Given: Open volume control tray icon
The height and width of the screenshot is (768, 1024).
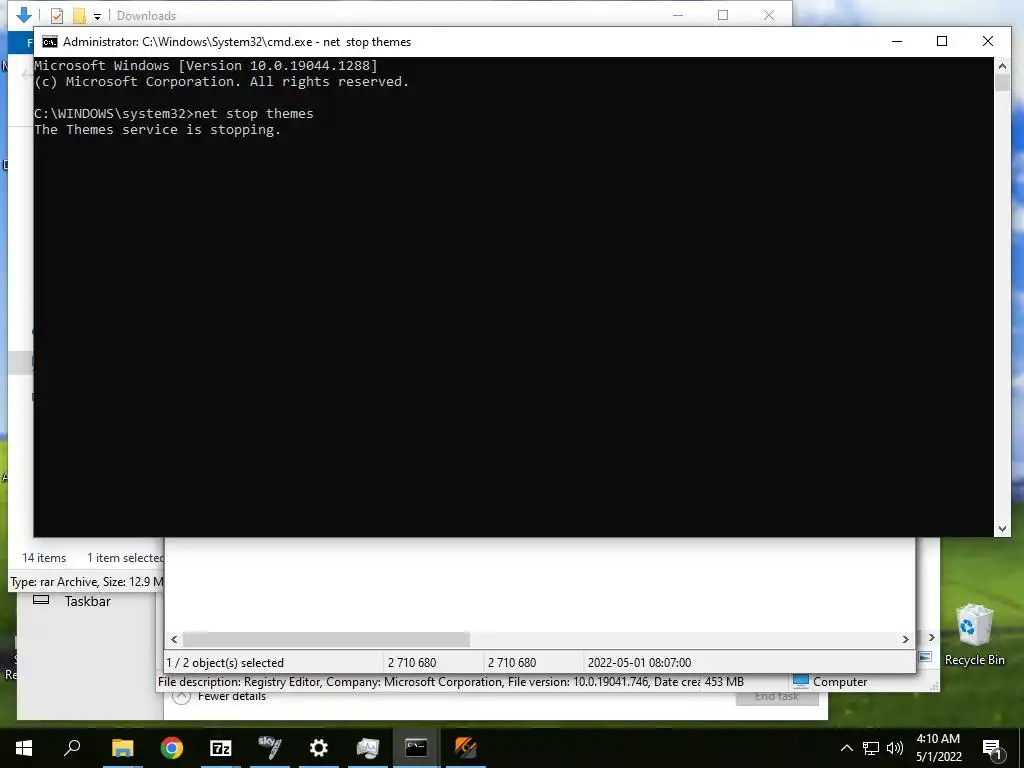Looking at the screenshot, I should (x=895, y=748).
